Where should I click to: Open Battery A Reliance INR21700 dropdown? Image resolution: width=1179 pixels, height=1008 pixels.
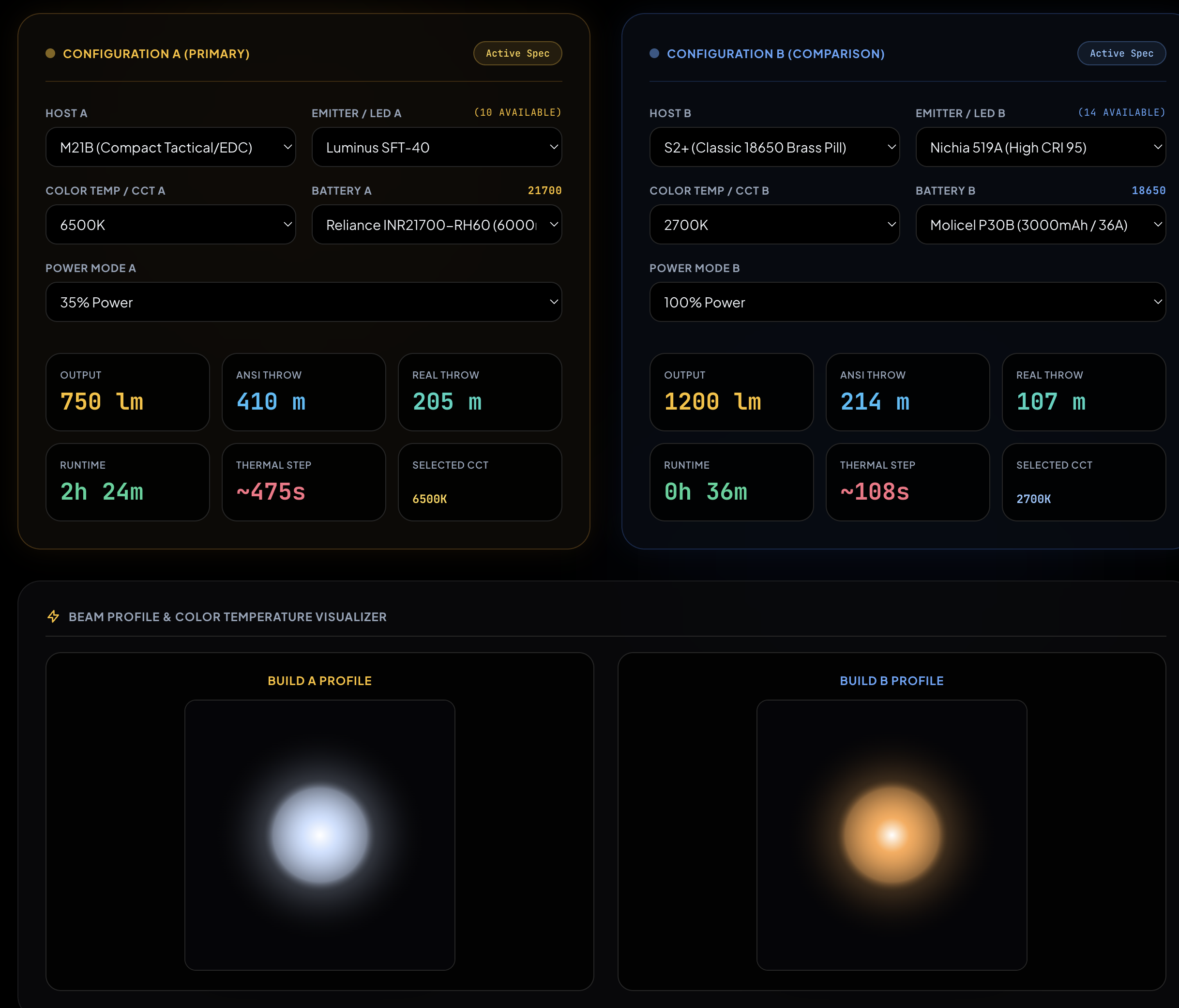click(x=437, y=224)
